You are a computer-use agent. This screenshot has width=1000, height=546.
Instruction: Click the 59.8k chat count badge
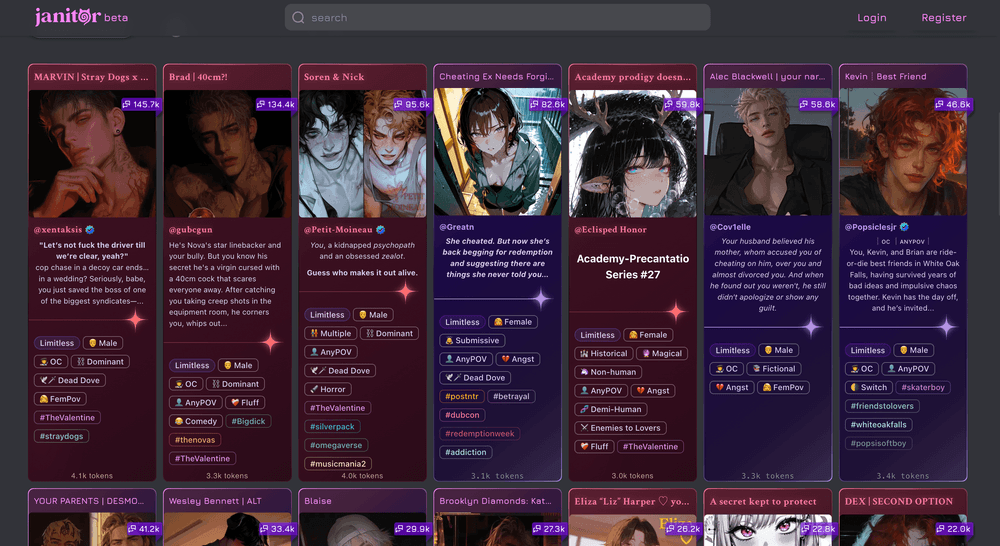pyautogui.click(x=682, y=104)
